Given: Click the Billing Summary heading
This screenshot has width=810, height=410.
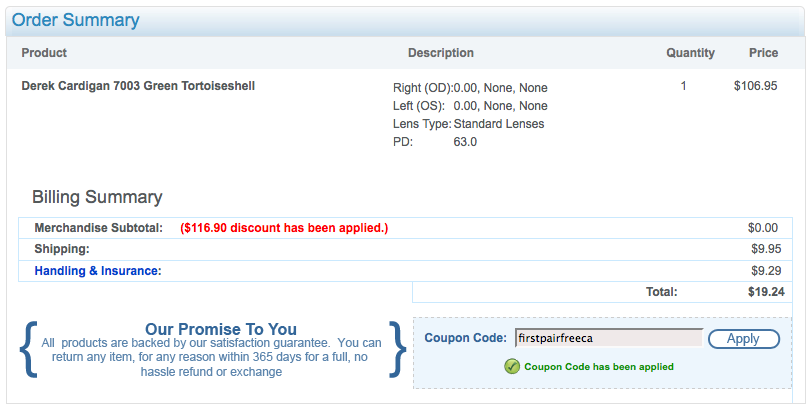Looking at the screenshot, I should coord(97,197).
